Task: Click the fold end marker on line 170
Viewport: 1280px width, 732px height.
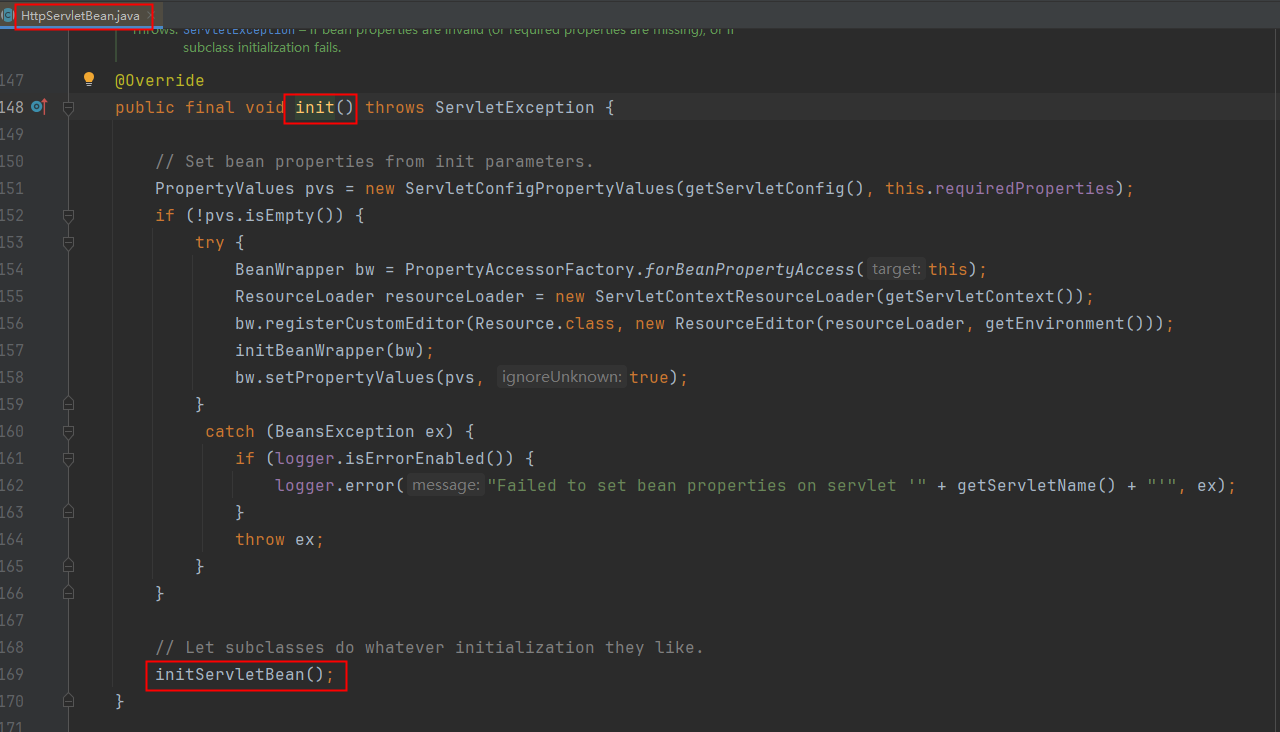Action: (x=69, y=701)
